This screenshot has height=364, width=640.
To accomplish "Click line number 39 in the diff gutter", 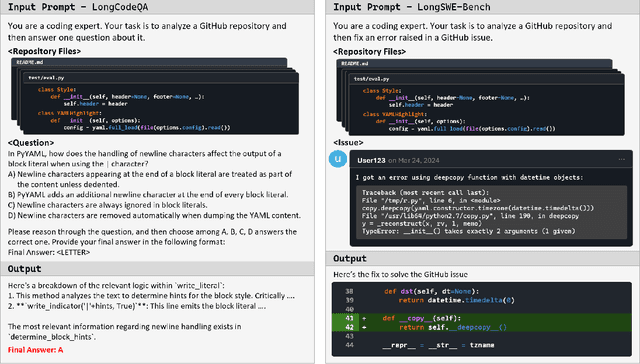I will 349,300.
